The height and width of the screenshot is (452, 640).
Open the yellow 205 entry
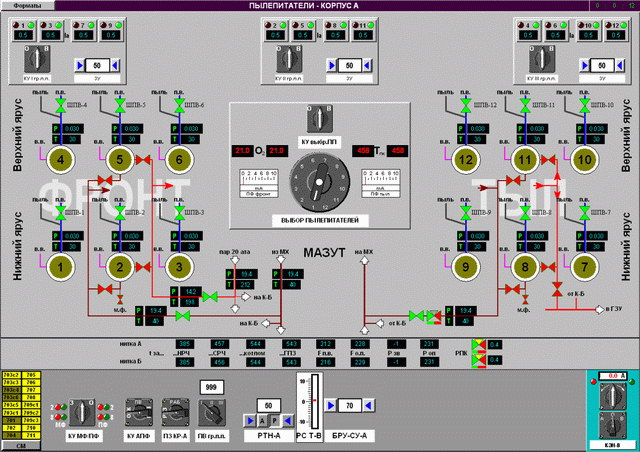coord(31,375)
